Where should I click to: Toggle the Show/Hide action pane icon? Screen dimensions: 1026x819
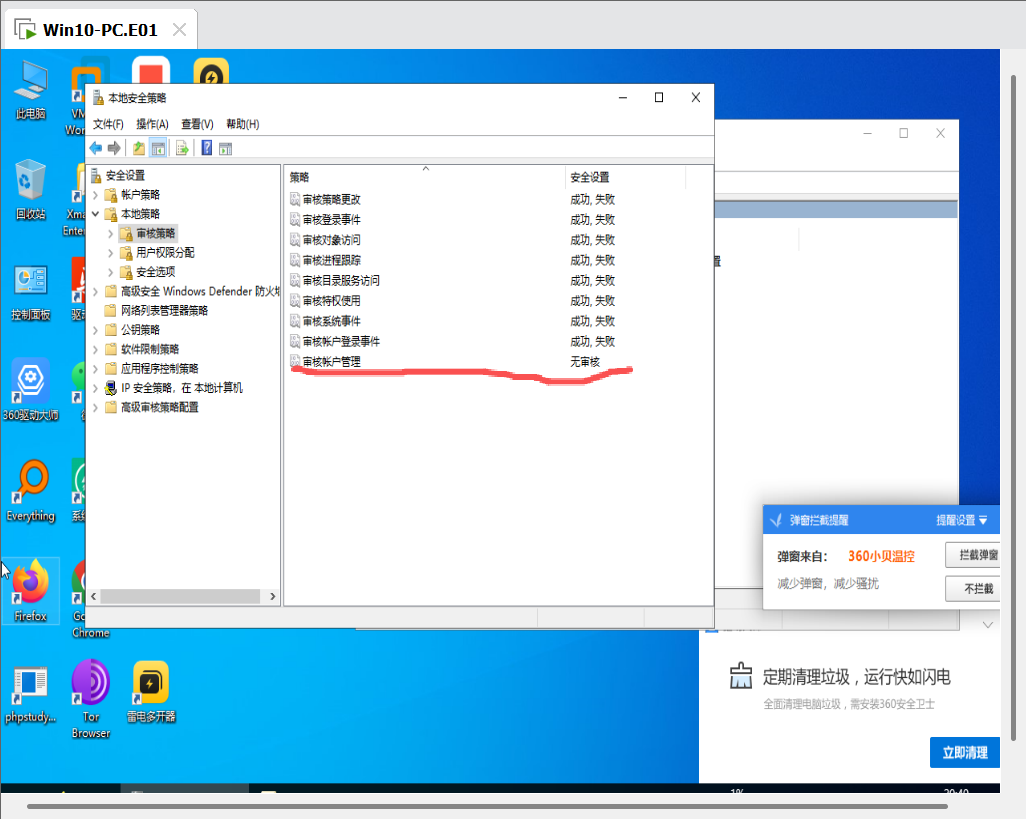click(226, 148)
